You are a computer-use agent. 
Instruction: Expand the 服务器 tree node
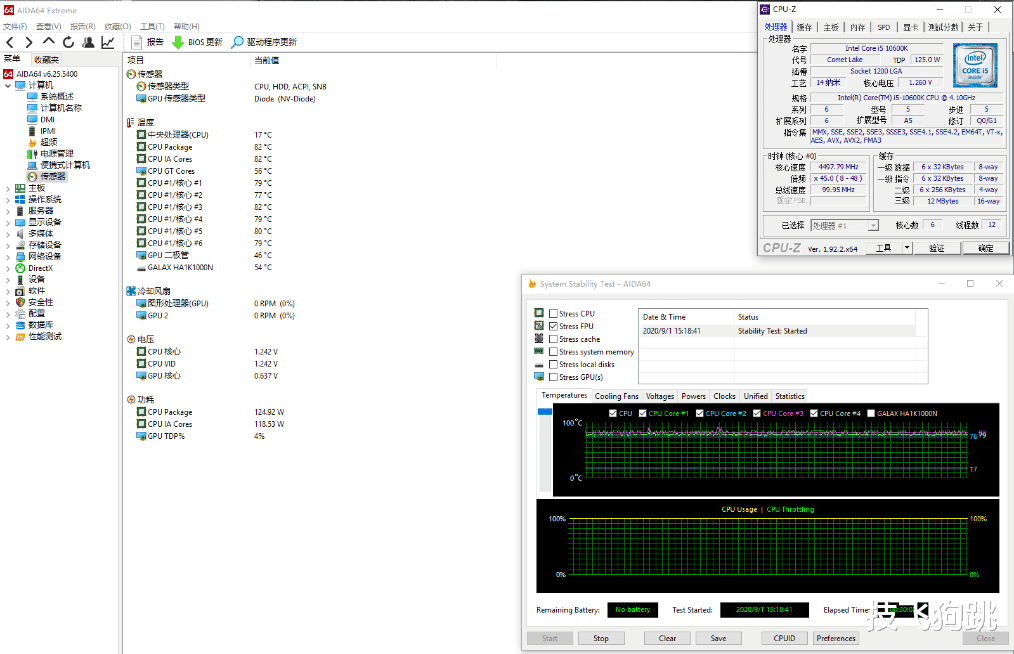pos(8,211)
